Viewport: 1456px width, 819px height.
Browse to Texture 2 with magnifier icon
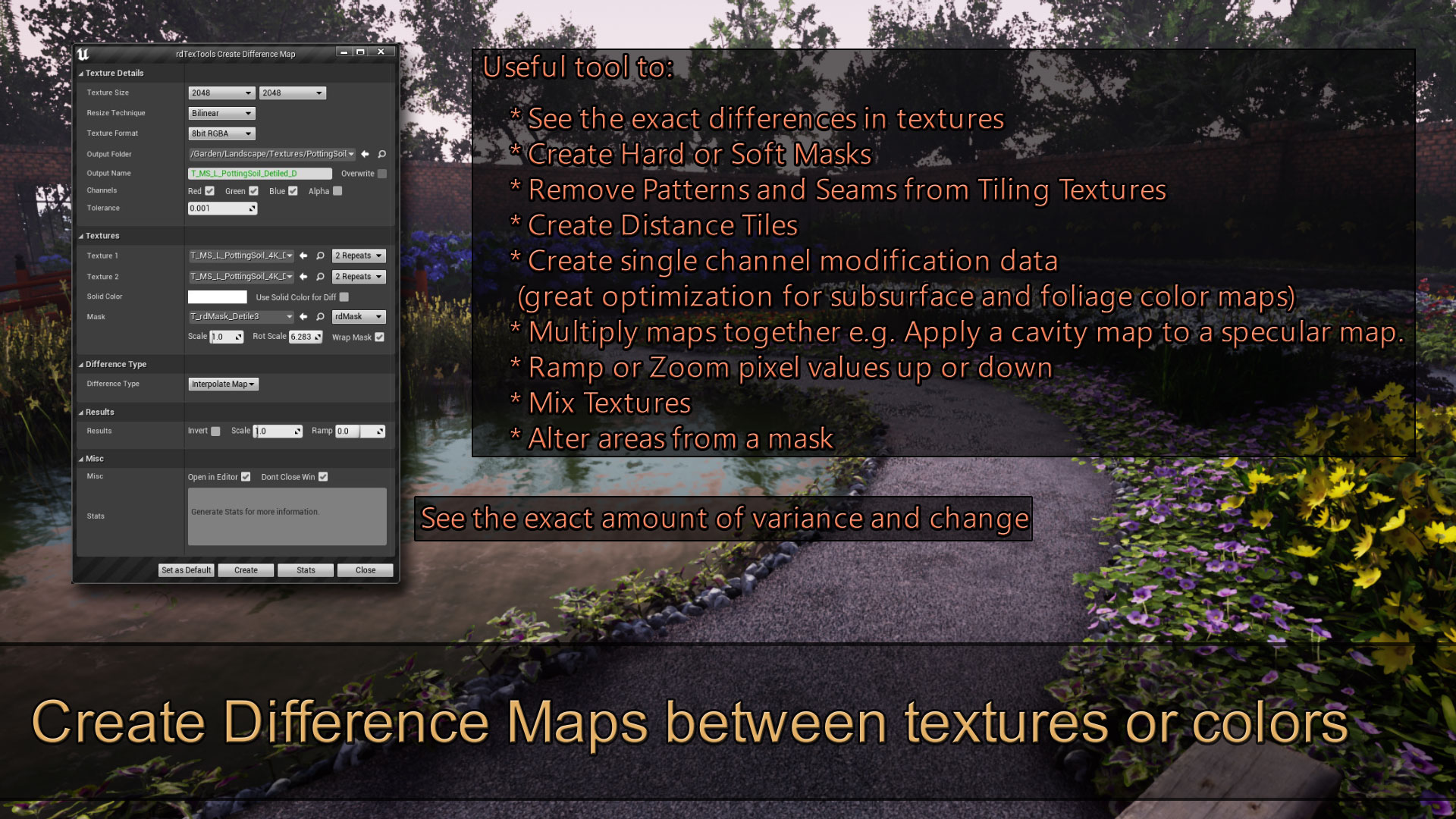tap(320, 277)
